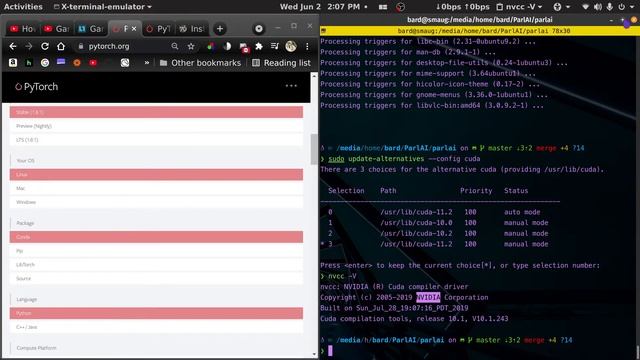Select Python as the language
The width and height of the screenshot is (640, 360).
point(156,313)
